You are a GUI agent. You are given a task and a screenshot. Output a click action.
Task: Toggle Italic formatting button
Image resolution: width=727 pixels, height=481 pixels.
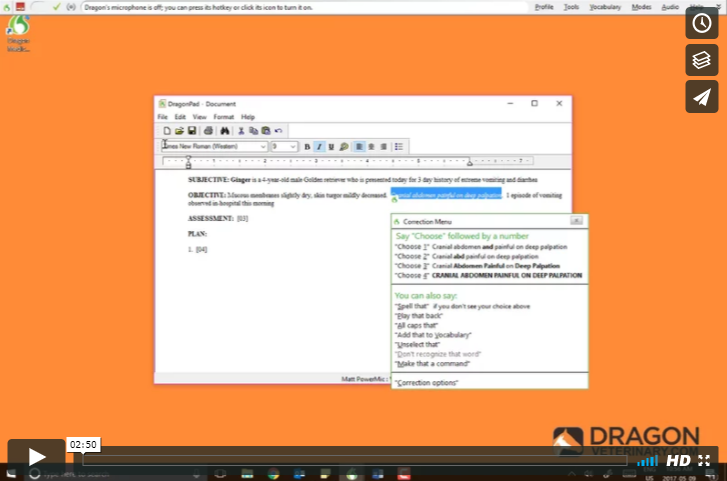pos(319,147)
